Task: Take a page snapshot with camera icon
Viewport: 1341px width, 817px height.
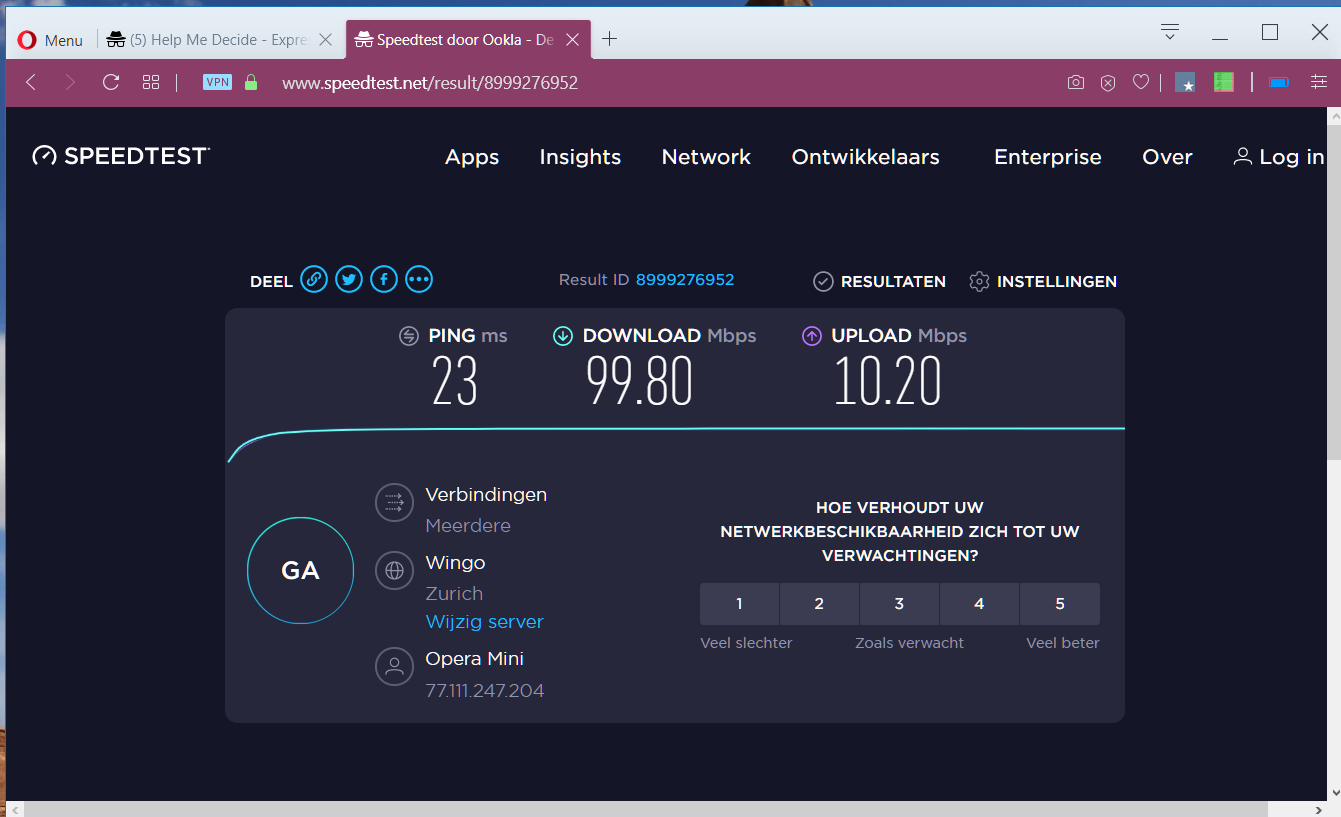Action: pos(1075,82)
